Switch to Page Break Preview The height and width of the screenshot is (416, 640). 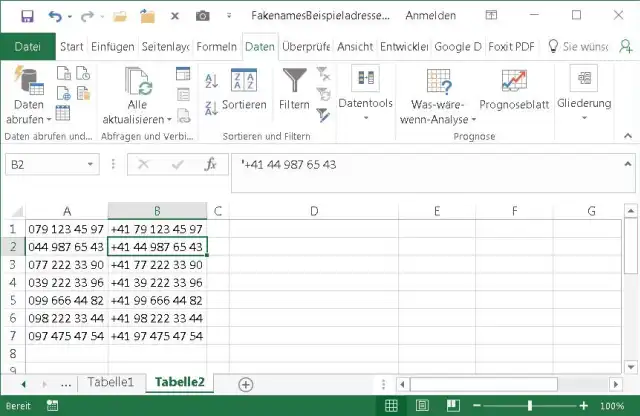click(453, 405)
